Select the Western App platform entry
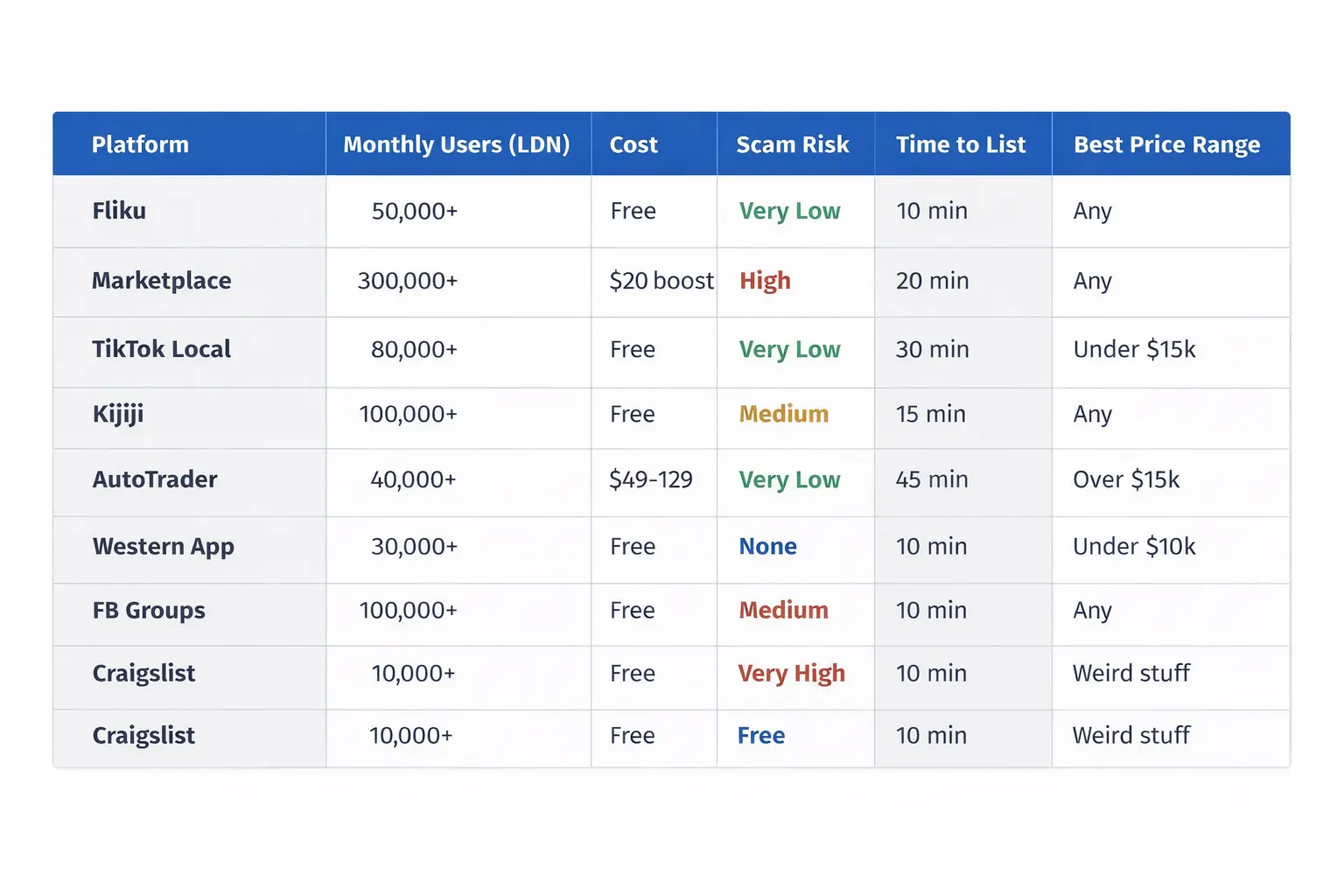This screenshot has height=896, width=1344. click(x=163, y=546)
